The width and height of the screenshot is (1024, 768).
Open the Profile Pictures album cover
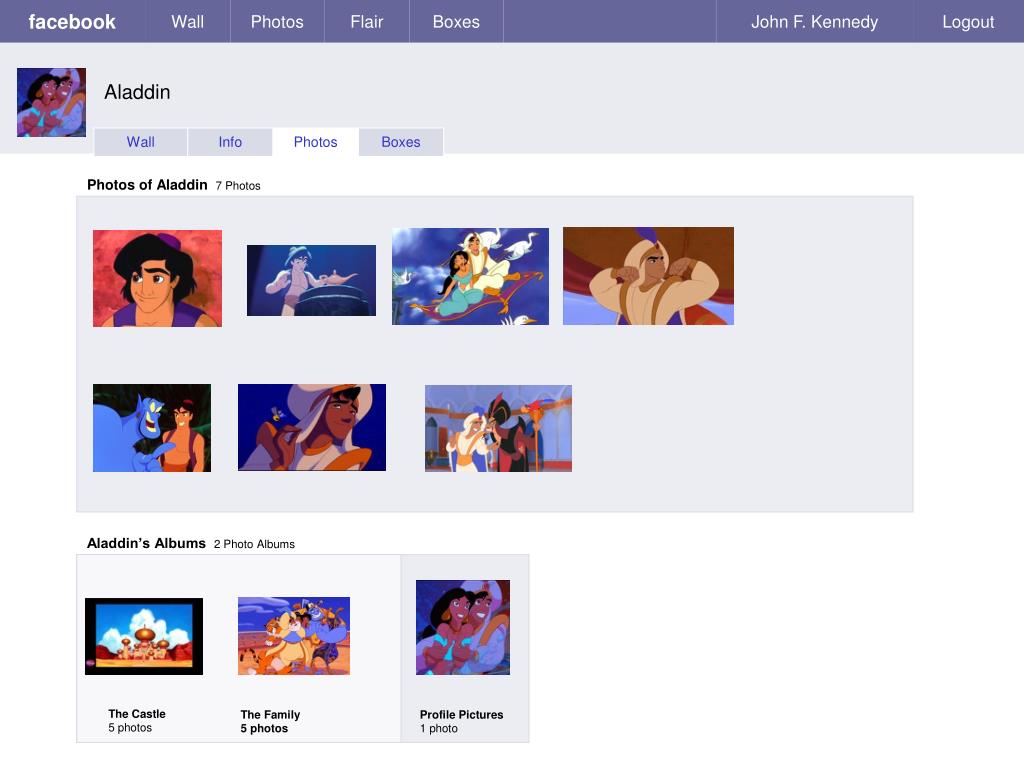(x=463, y=627)
